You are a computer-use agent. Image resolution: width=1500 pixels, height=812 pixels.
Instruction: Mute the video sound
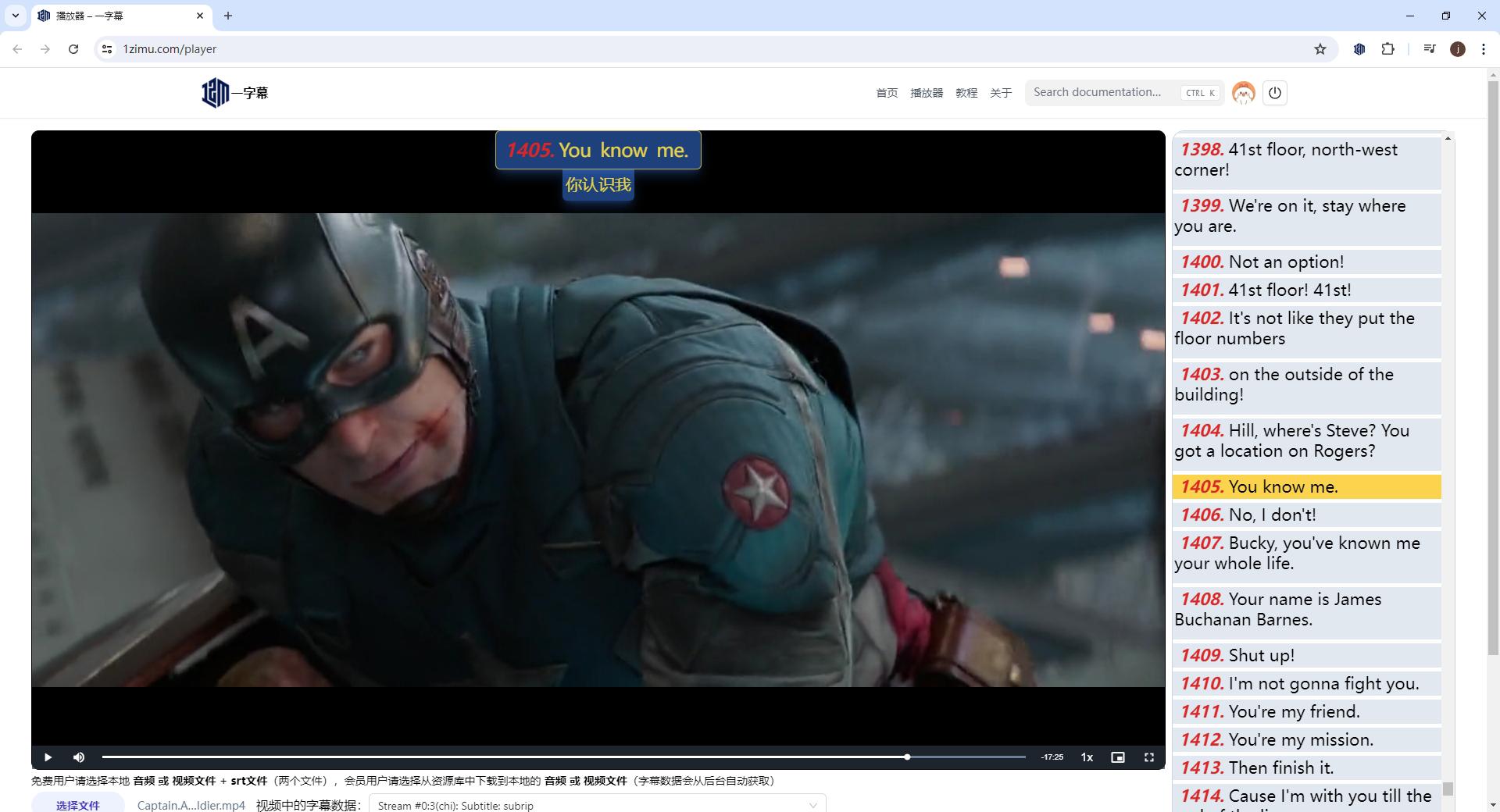pyautogui.click(x=79, y=757)
